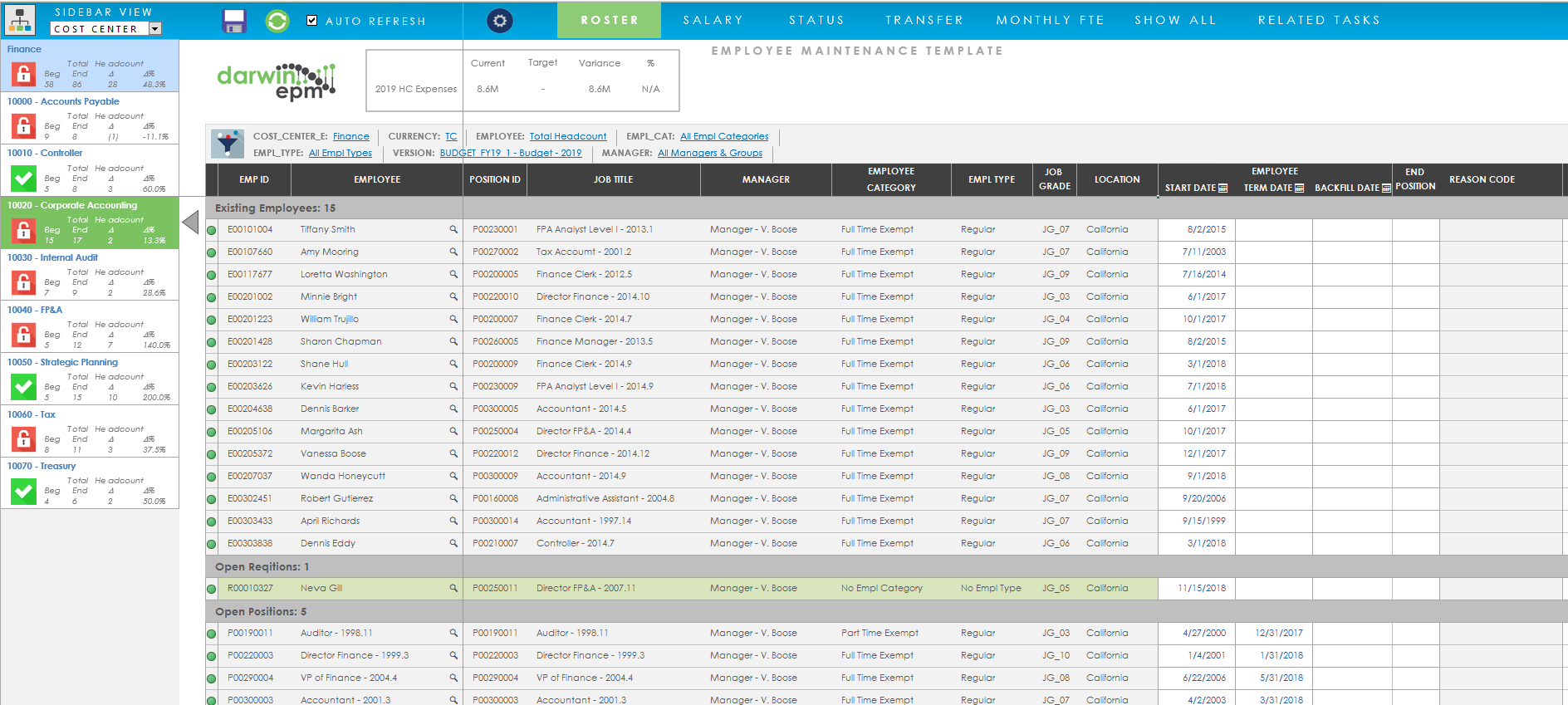Click the employee name Wanda Honeycutt
The height and width of the screenshot is (705, 1568).
coord(343,476)
